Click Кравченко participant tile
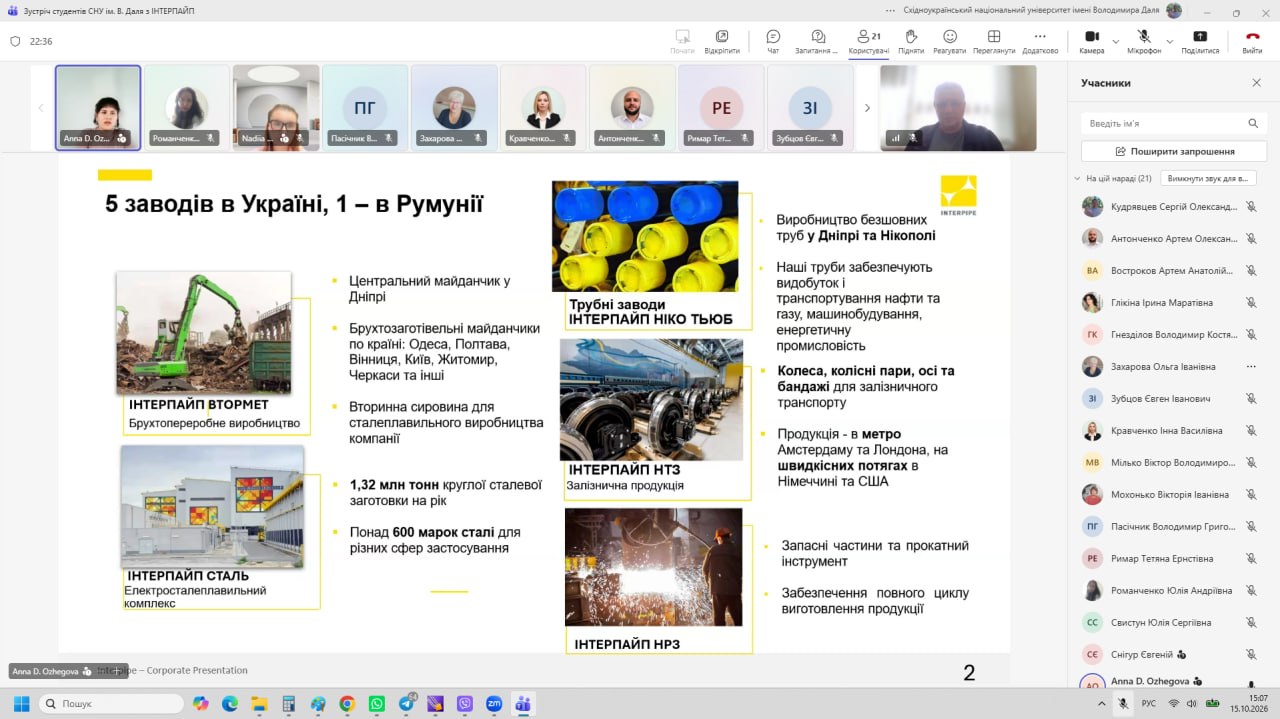The height and width of the screenshot is (719, 1280). [543, 108]
